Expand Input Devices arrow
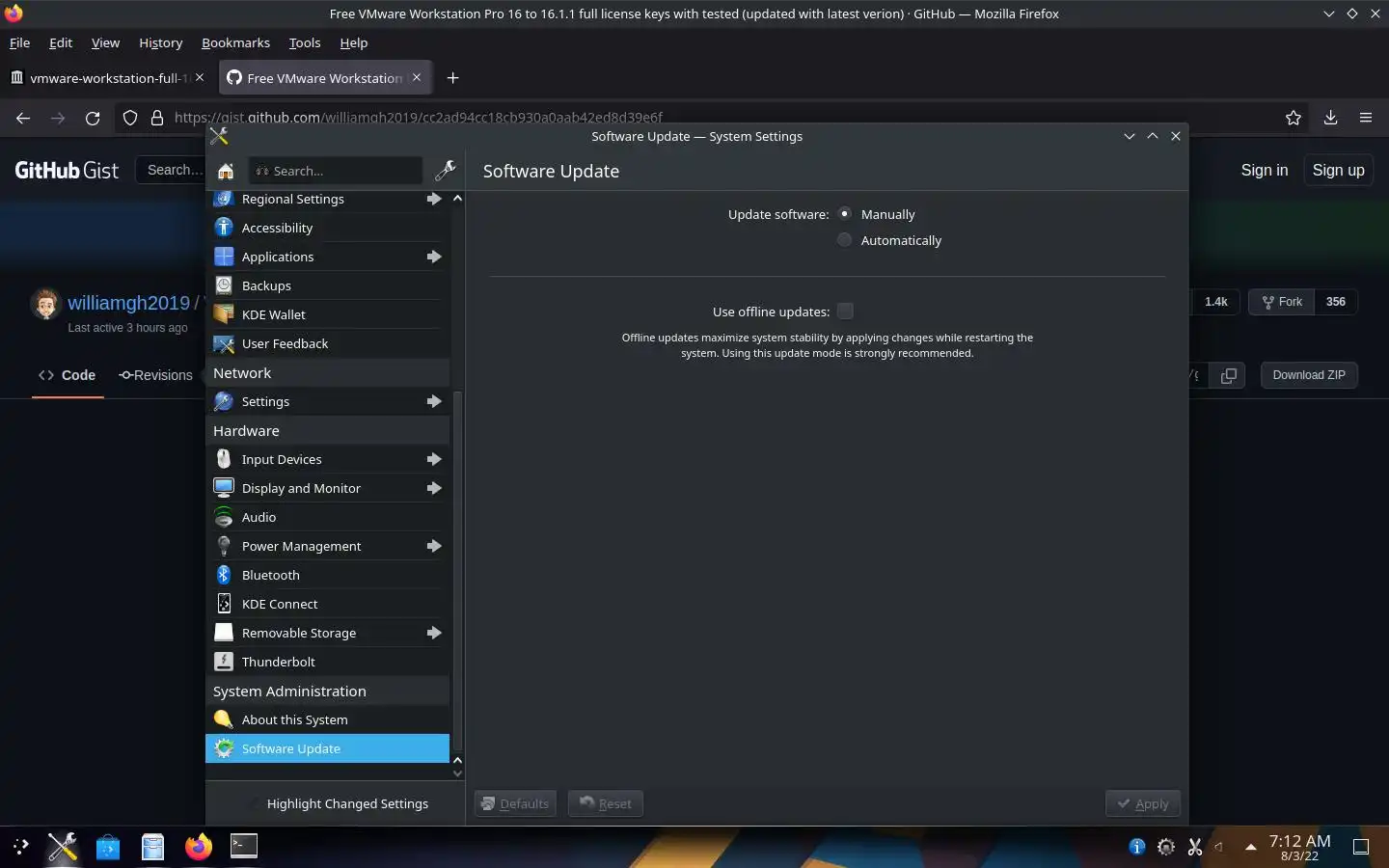 click(x=434, y=459)
